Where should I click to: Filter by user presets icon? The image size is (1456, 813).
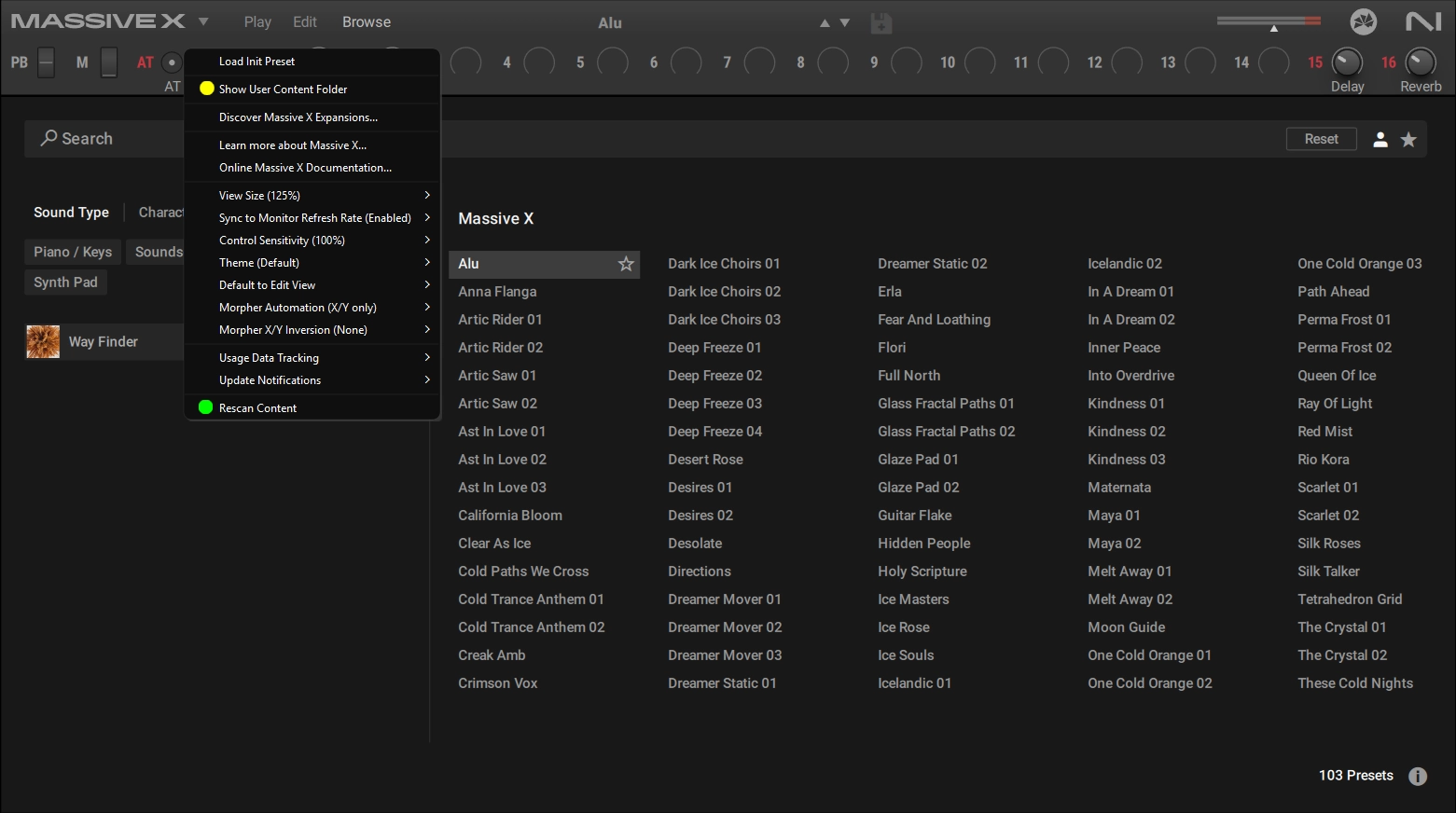coord(1380,140)
